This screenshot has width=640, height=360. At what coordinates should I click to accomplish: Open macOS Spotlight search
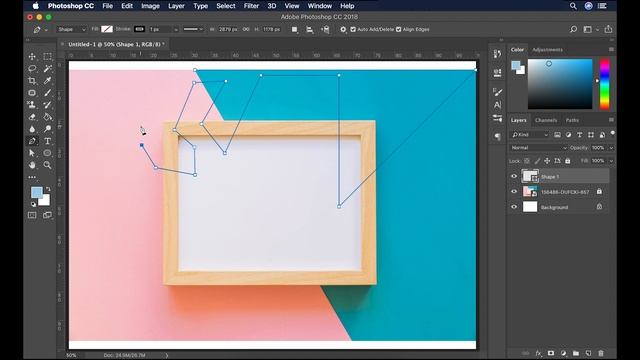tap(573, 6)
